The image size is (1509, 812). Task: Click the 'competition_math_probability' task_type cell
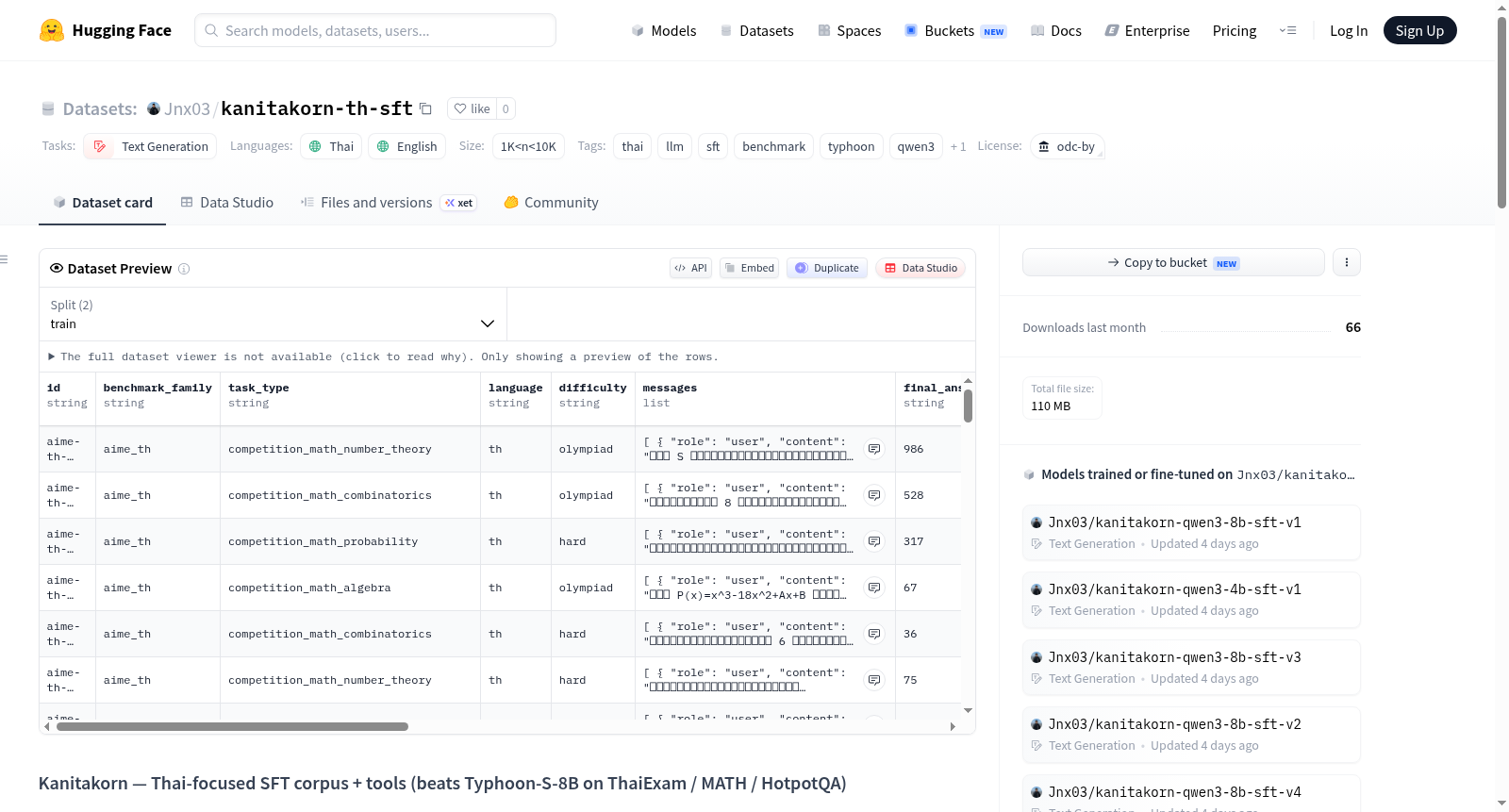point(350,541)
